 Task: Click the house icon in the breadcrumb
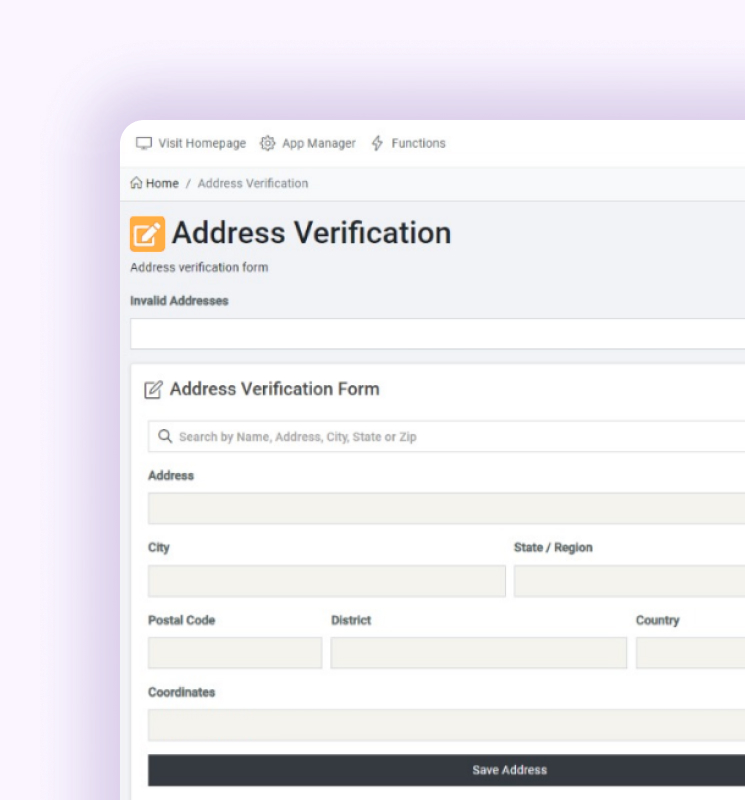tap(136, 183)
